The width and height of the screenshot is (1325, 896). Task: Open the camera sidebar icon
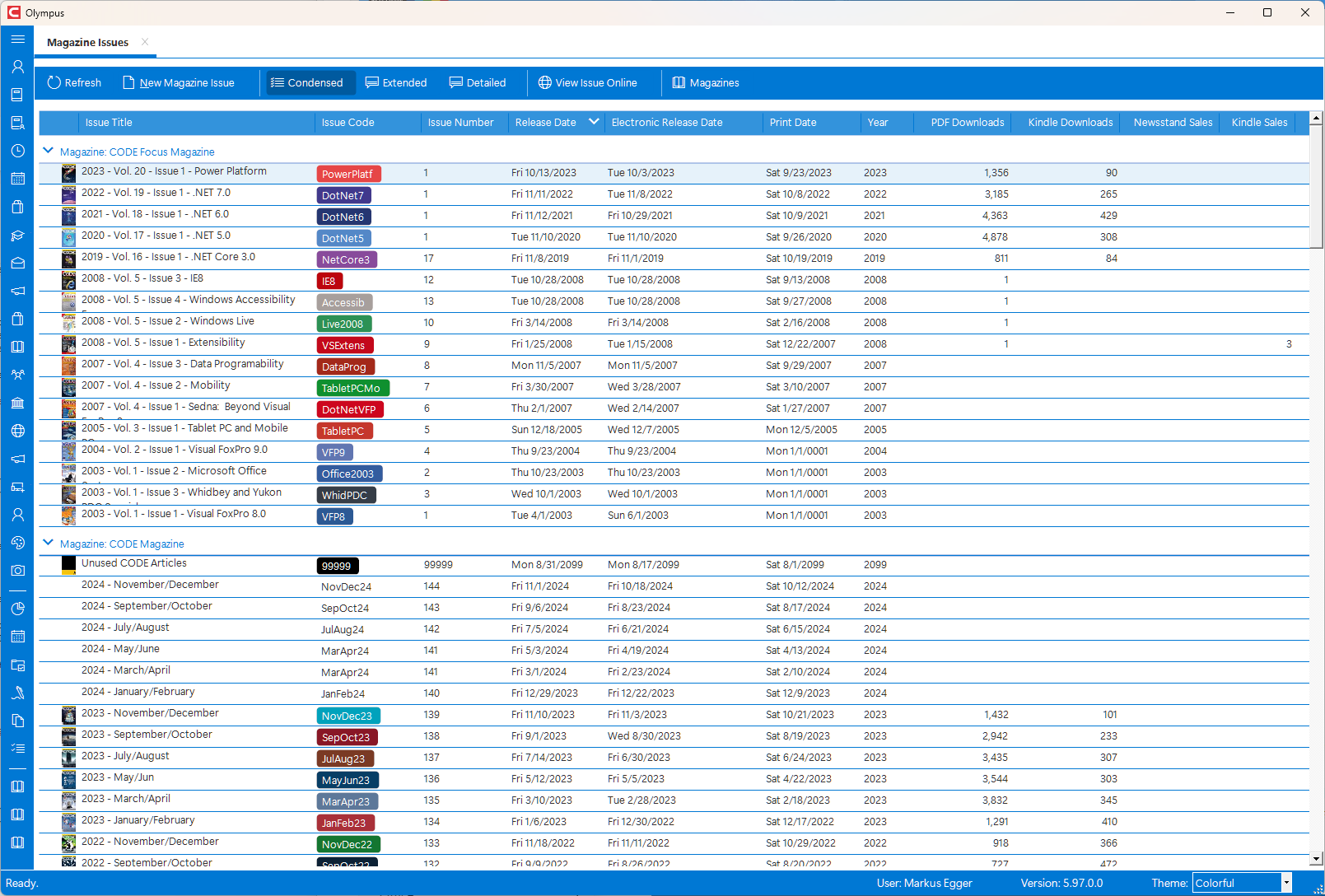[17, 571]
